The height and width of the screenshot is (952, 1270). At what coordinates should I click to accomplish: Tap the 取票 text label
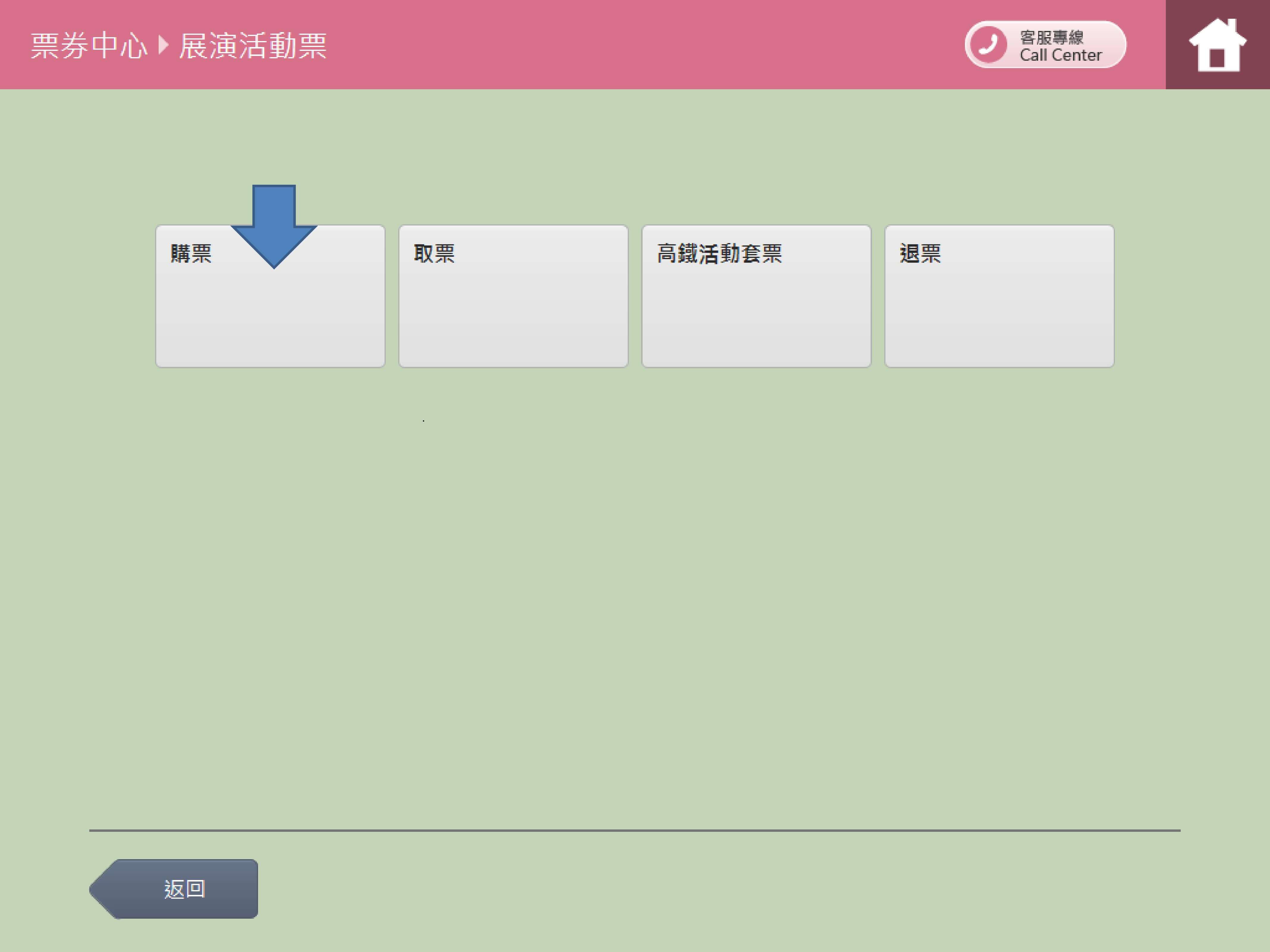coord(434,253)
